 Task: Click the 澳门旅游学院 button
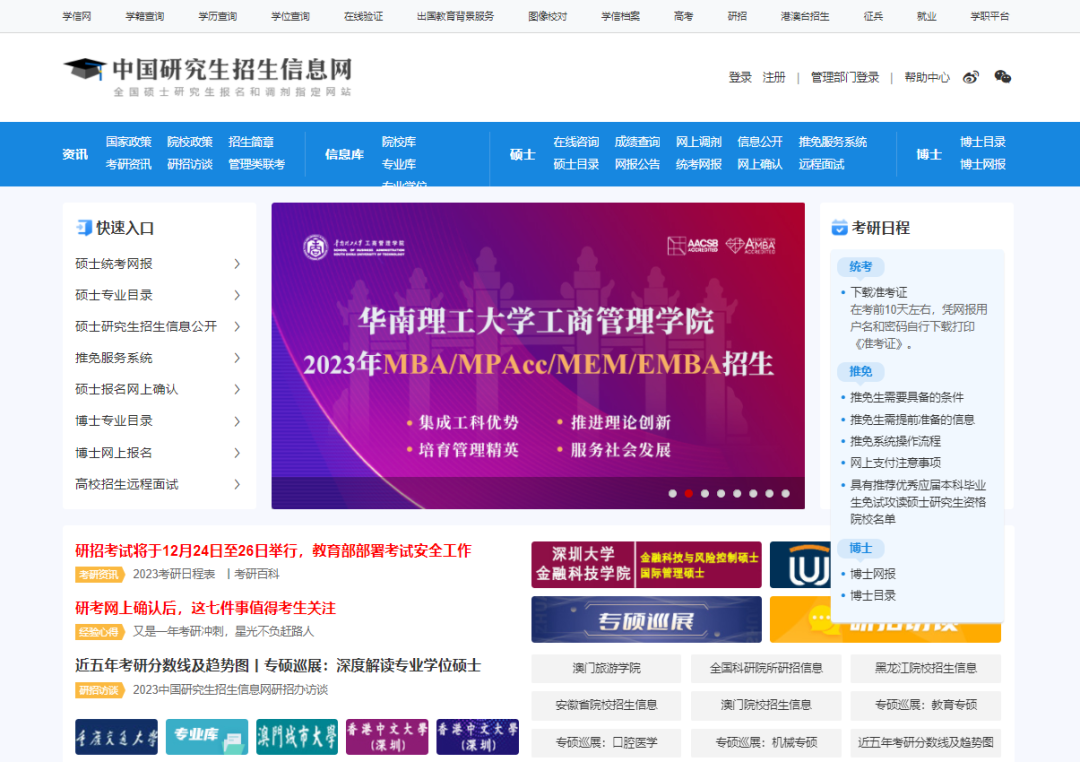coord(606,668)
